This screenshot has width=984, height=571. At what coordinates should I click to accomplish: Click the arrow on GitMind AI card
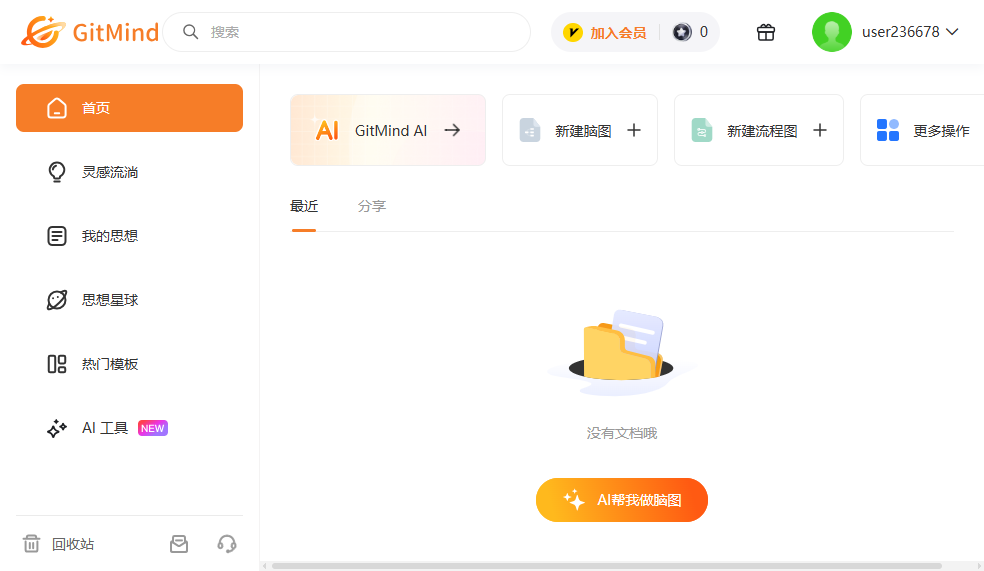click(452, 130)
